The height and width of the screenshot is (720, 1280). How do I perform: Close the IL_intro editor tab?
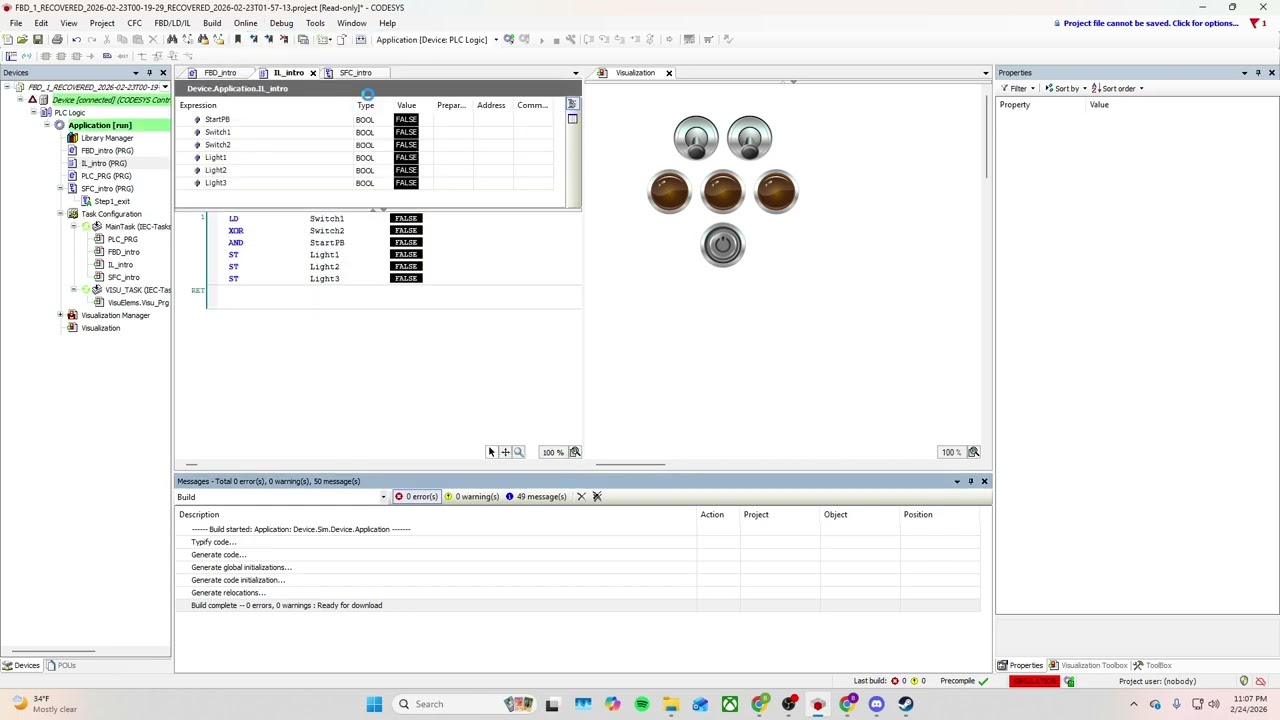click(313, 73)
